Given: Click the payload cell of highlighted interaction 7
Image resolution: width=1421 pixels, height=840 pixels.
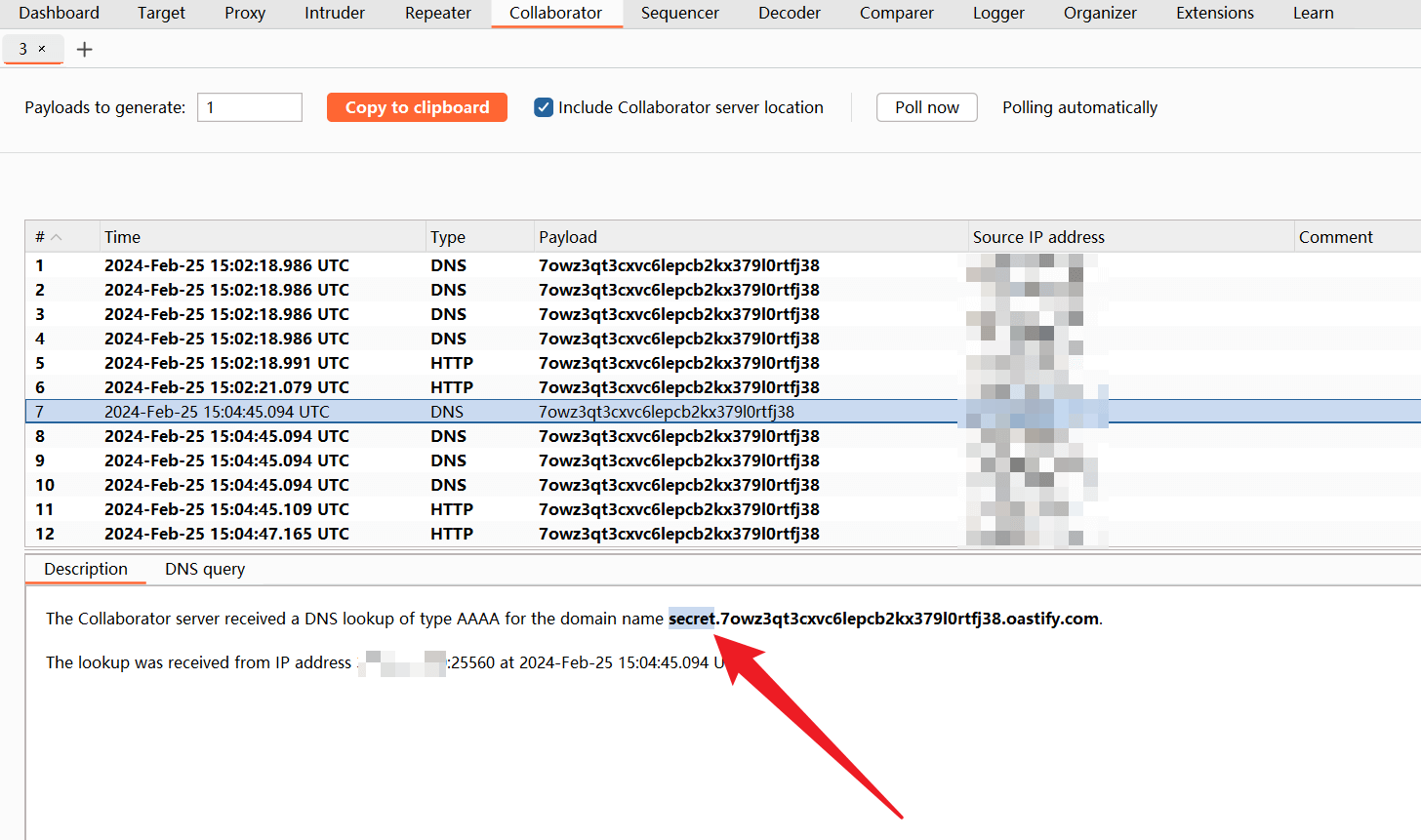Looking at the screenshot, I should pyautogui.click(x=667, y=412).
